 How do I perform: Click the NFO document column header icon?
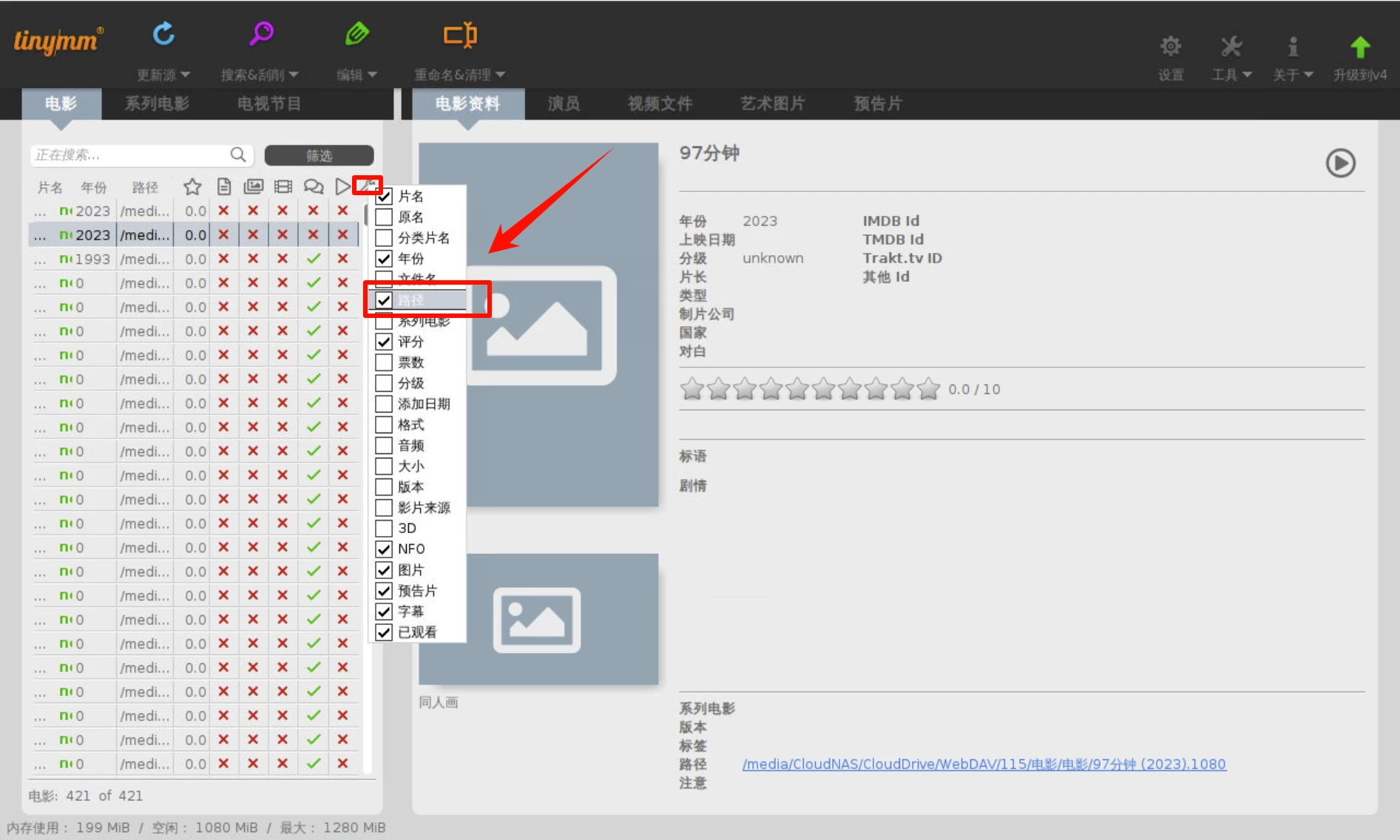point(223,187)
